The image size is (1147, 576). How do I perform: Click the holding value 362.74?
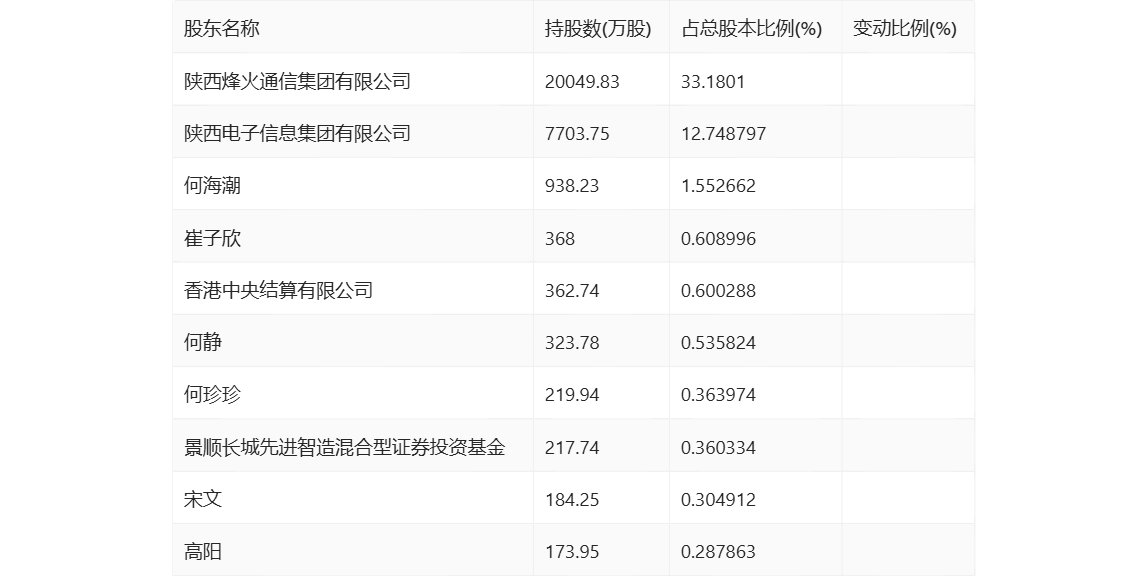(572, 291)
